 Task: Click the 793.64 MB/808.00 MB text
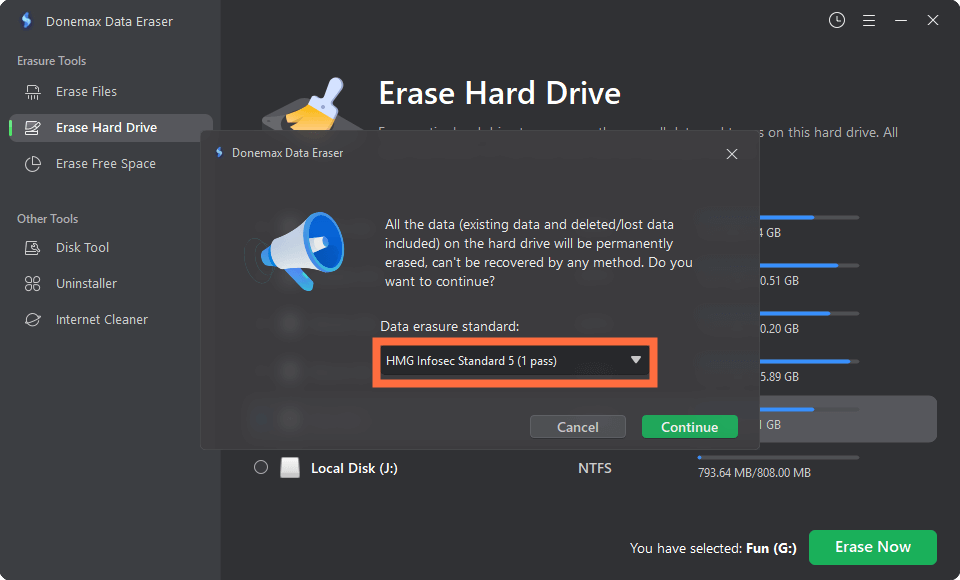click(754, 473)
